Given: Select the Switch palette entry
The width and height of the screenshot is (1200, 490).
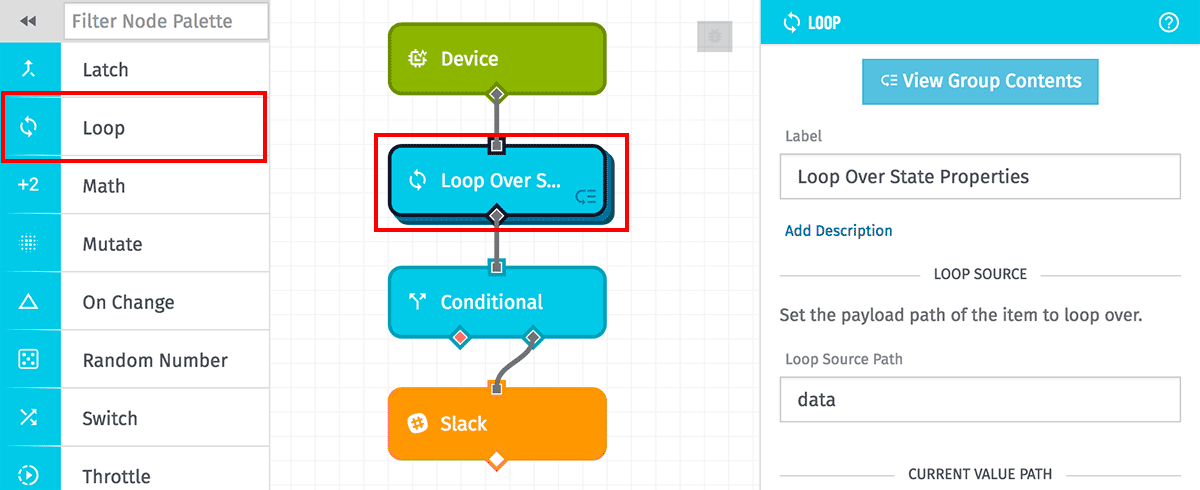Looking at the screenshot, I should tap(165, 418).
